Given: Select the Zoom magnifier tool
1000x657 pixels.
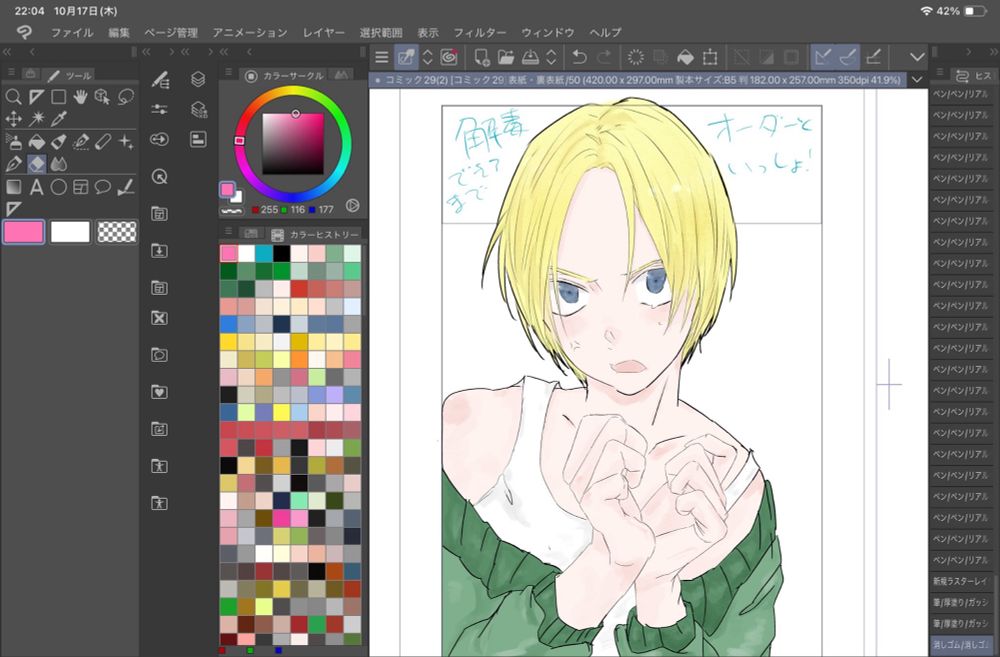Looking at the screenshot, I should tap(13, 97).
